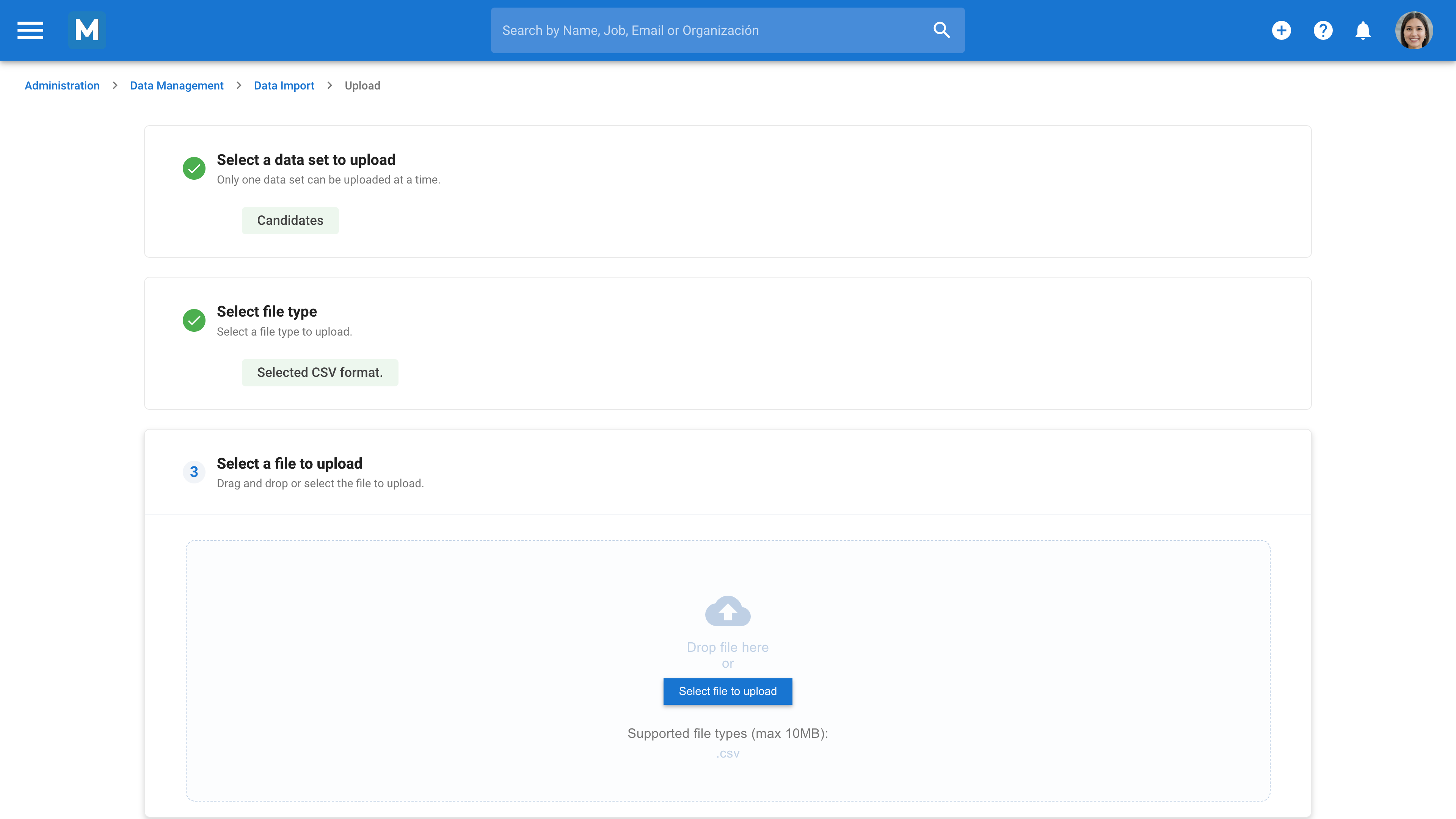
Task: Click the Upload breadcrumb label
Action: click(x=362, y=85)
